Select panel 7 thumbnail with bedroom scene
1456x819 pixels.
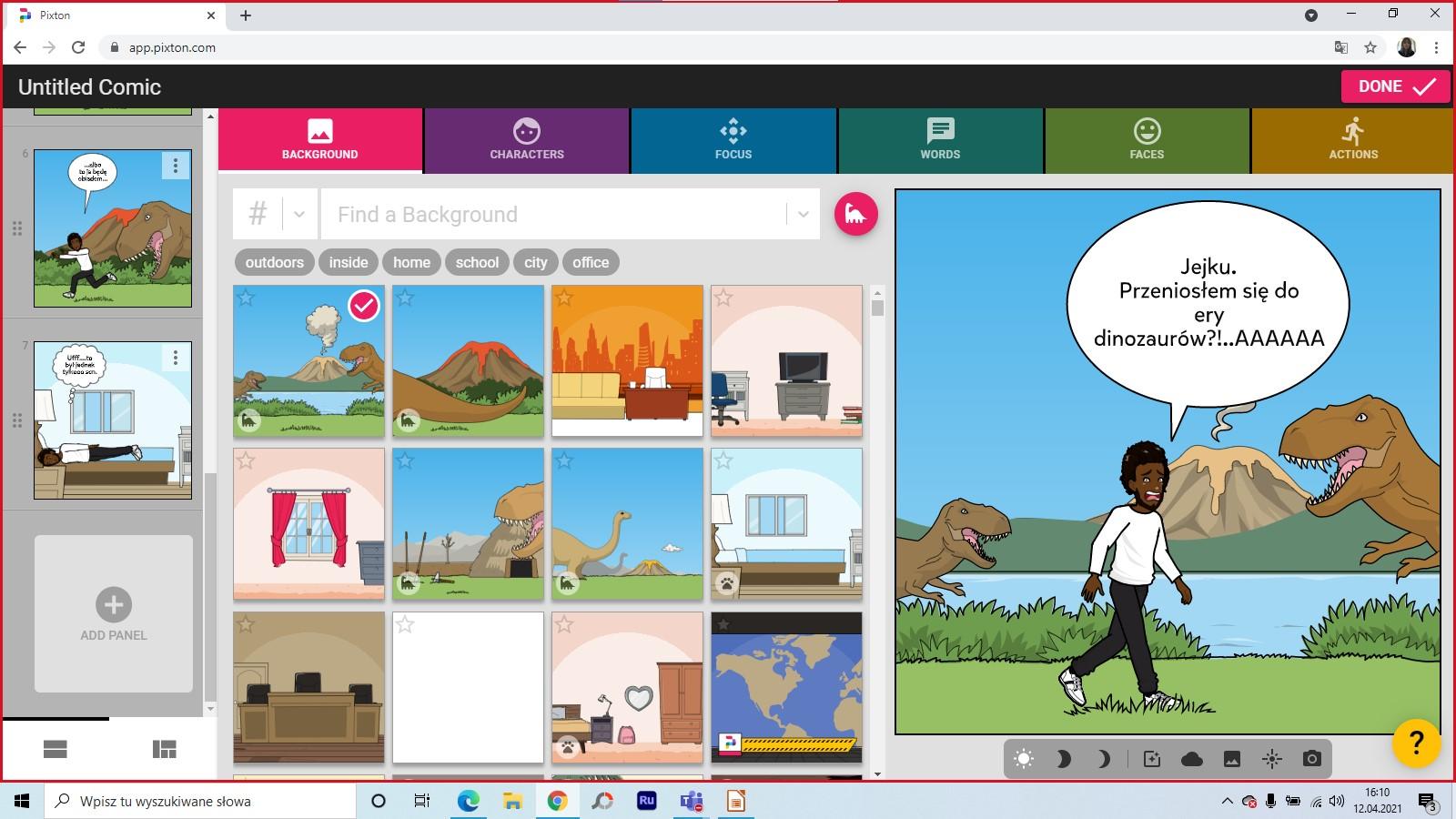tap(113, 420)
